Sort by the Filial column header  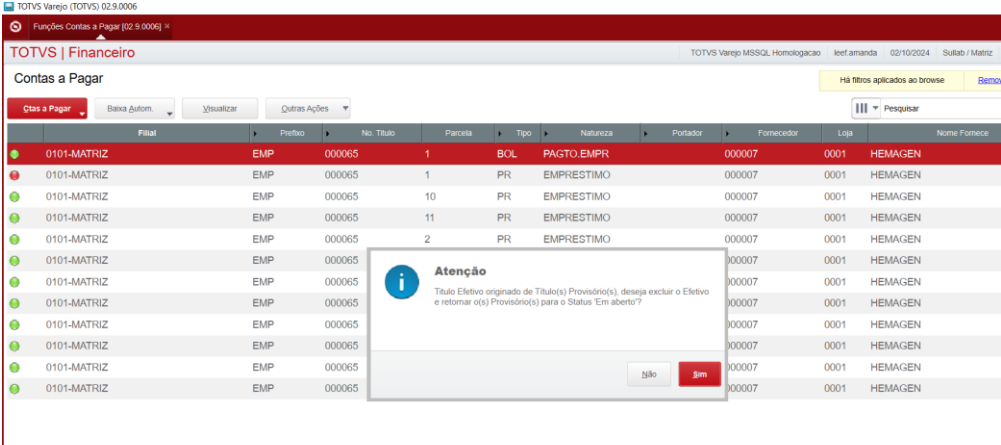pos(147,133)
